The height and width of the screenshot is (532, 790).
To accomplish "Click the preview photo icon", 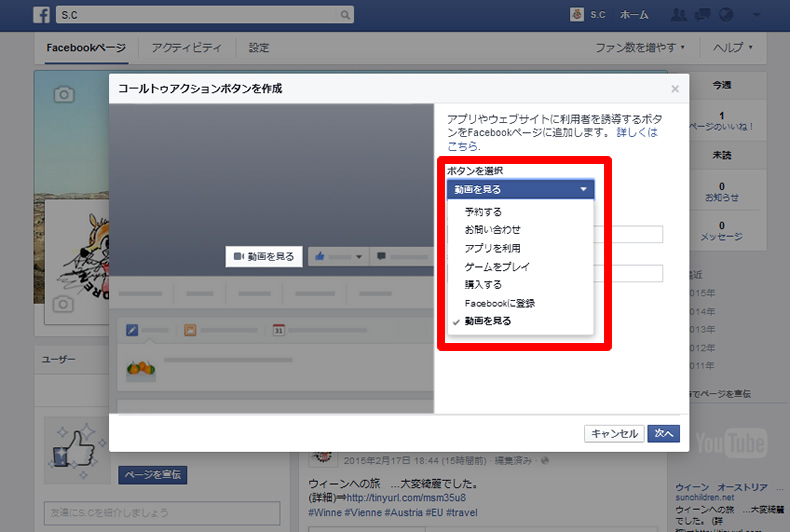I will (190, 330).
